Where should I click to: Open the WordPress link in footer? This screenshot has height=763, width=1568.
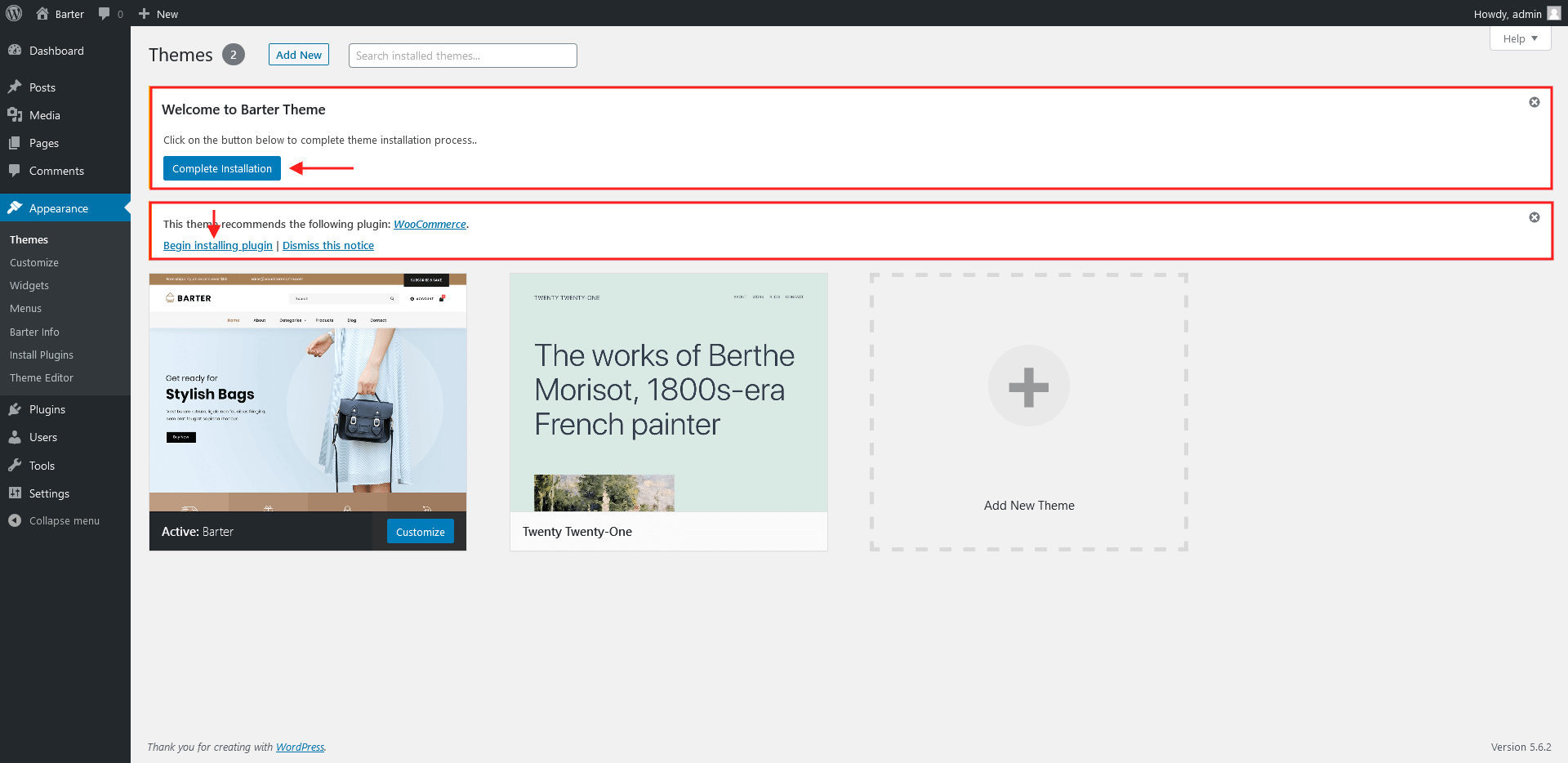300,747
